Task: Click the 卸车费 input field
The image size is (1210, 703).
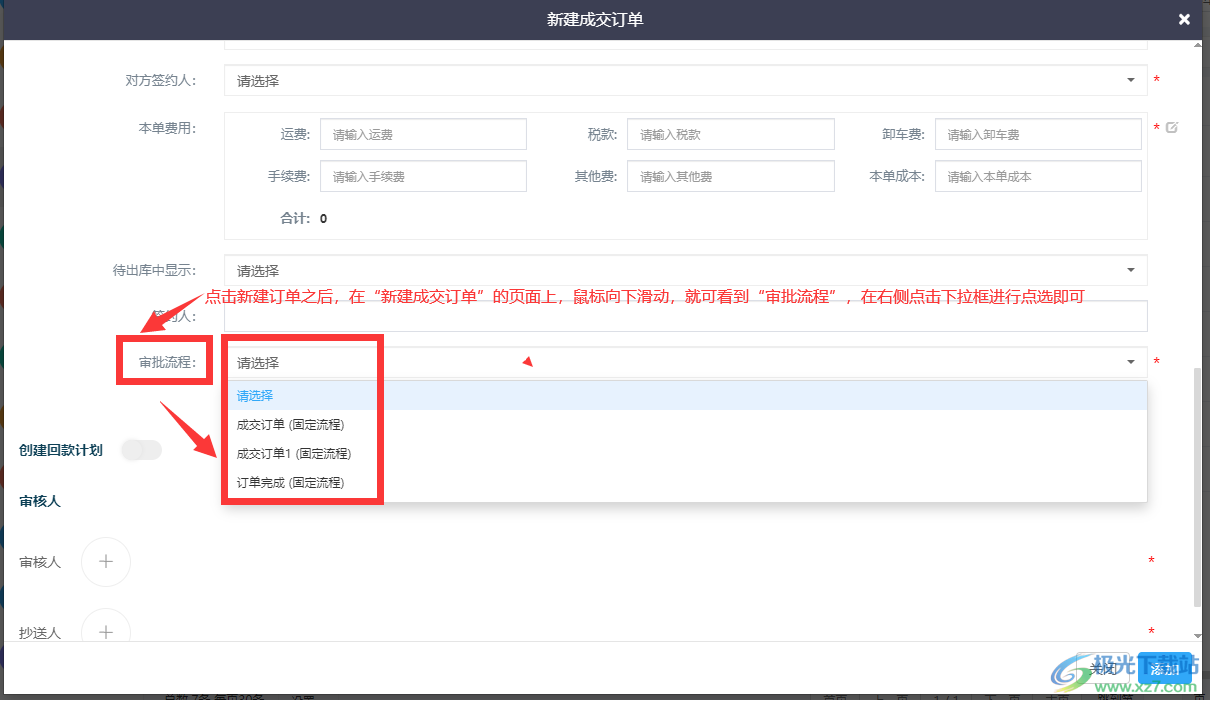Action: pyautogui.click(x=1038, y=134)
